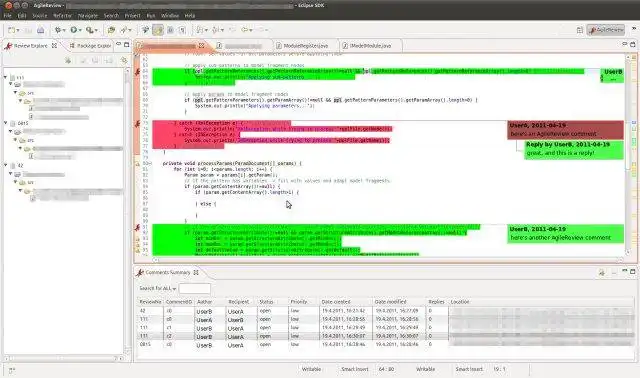Viewport: 640px width, 378px height.
Task: Launch Debug from the bug toolbar icon
Action: click(x=58, y=30)
